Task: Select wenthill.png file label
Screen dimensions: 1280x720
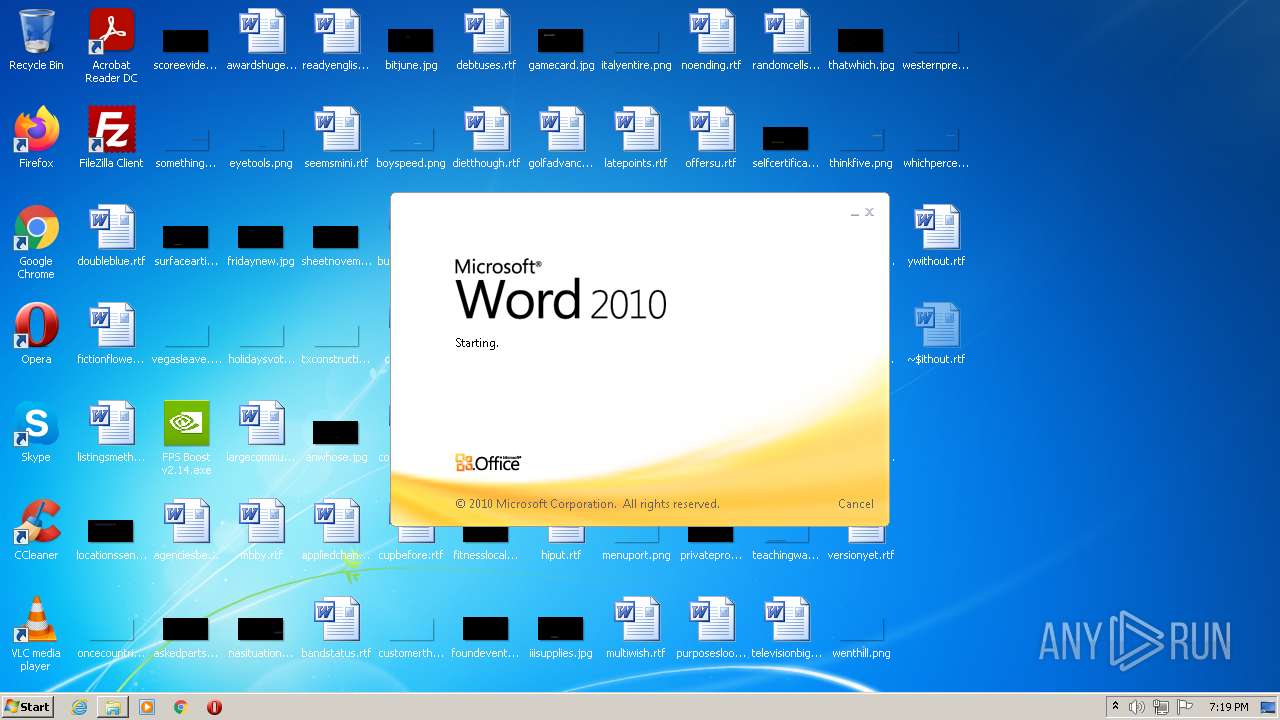Action: [861, 653]
